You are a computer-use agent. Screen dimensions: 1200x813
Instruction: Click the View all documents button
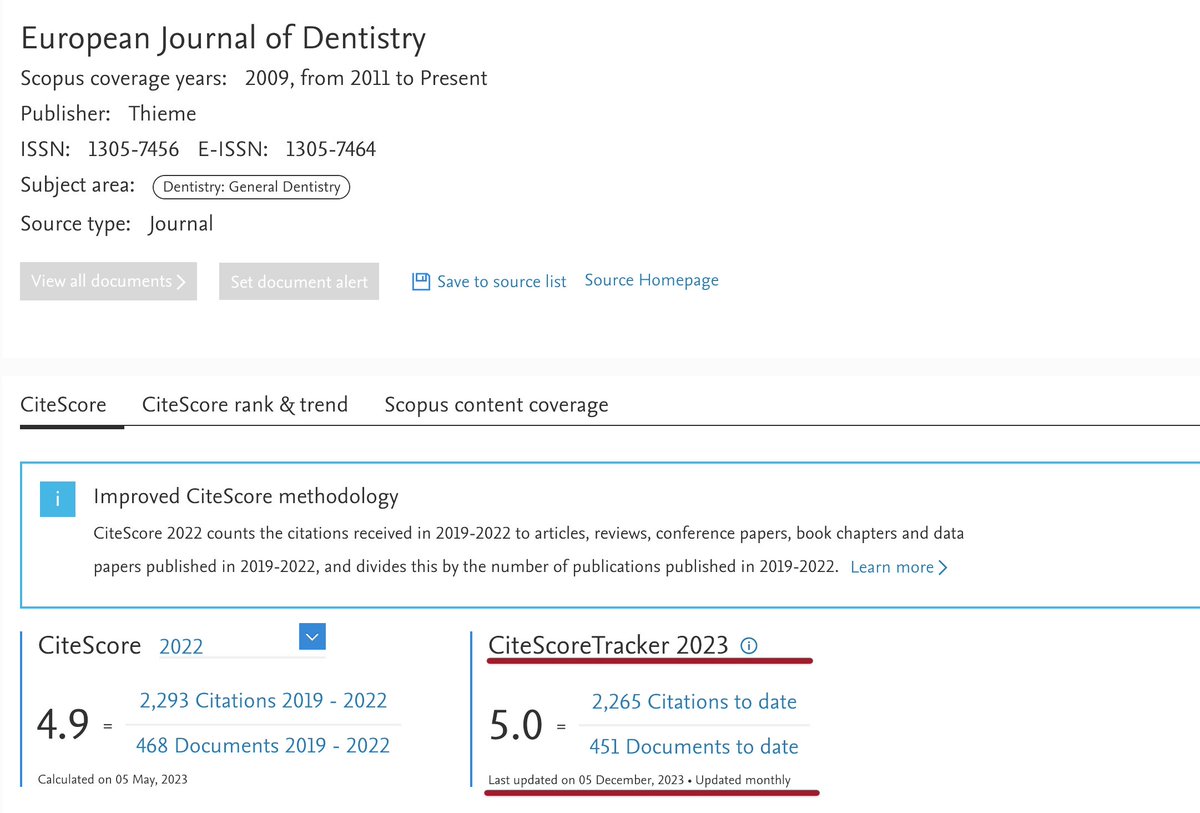(x=108, y=281)
